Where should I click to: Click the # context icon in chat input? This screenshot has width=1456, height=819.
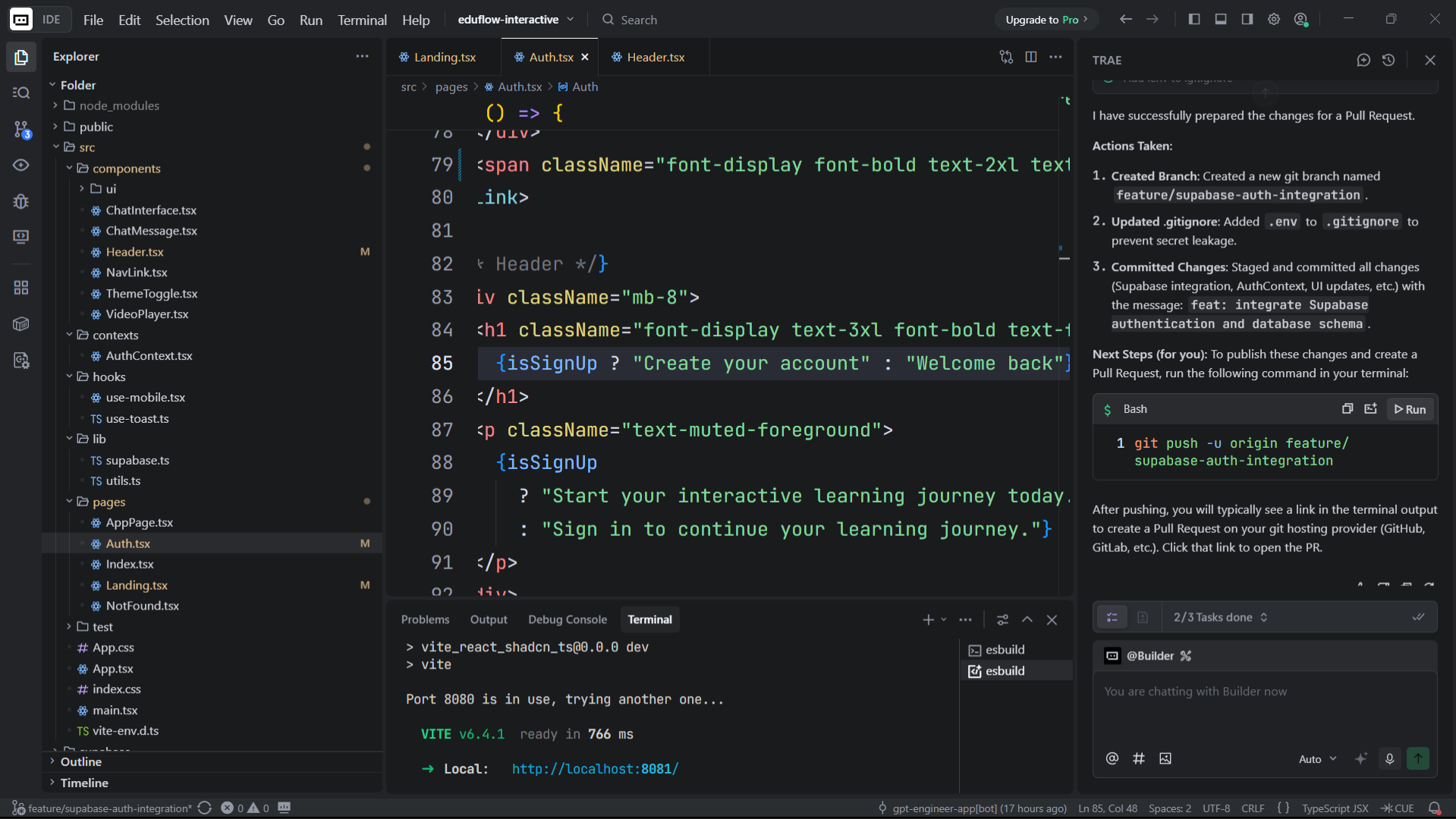(1139, 758)
